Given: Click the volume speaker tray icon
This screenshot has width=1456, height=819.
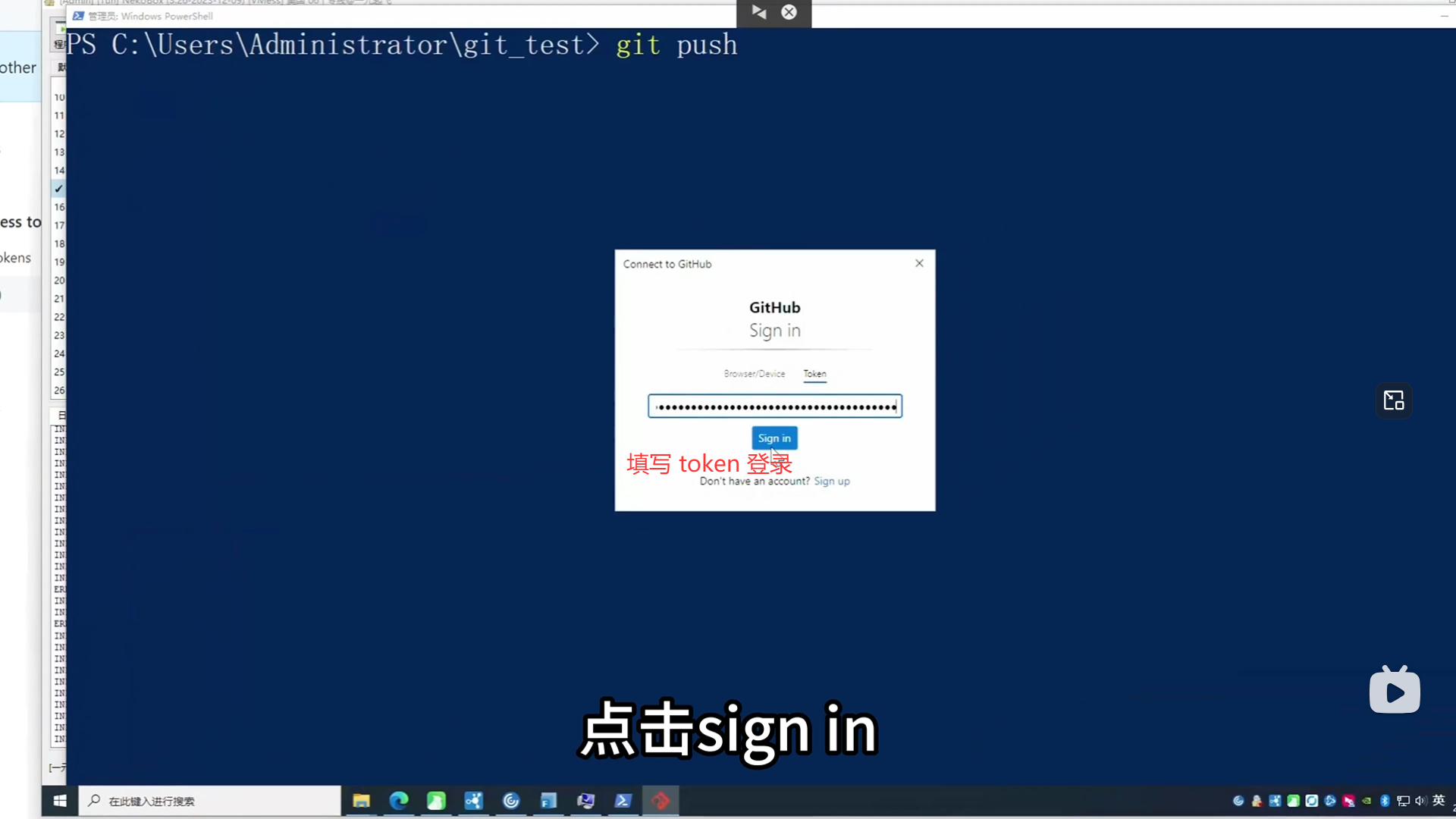Looking at the screenshot, I should tap(1420, 801).
